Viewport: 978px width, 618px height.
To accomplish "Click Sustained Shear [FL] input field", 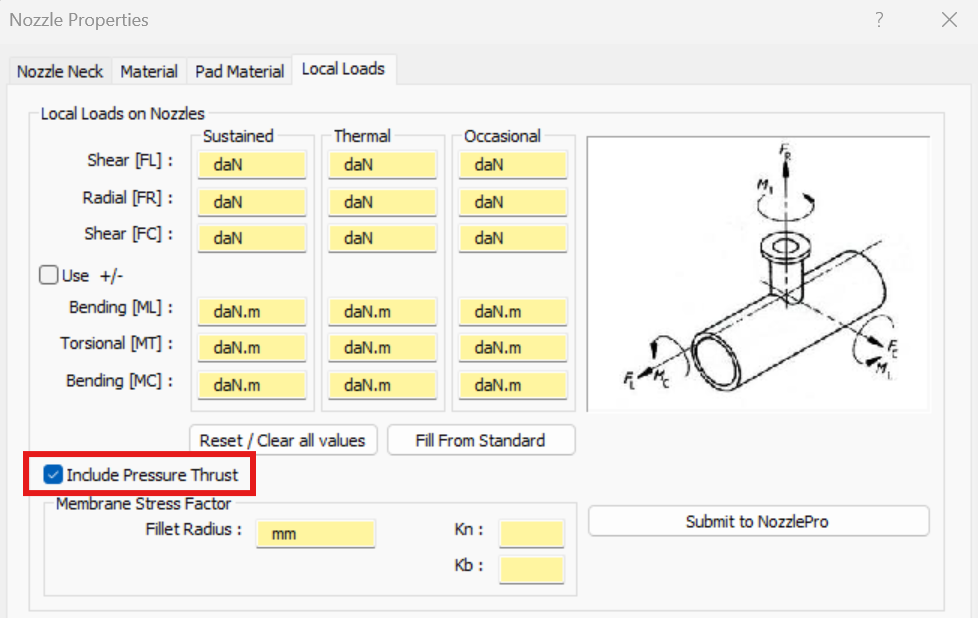I will (x=252, y=165).
